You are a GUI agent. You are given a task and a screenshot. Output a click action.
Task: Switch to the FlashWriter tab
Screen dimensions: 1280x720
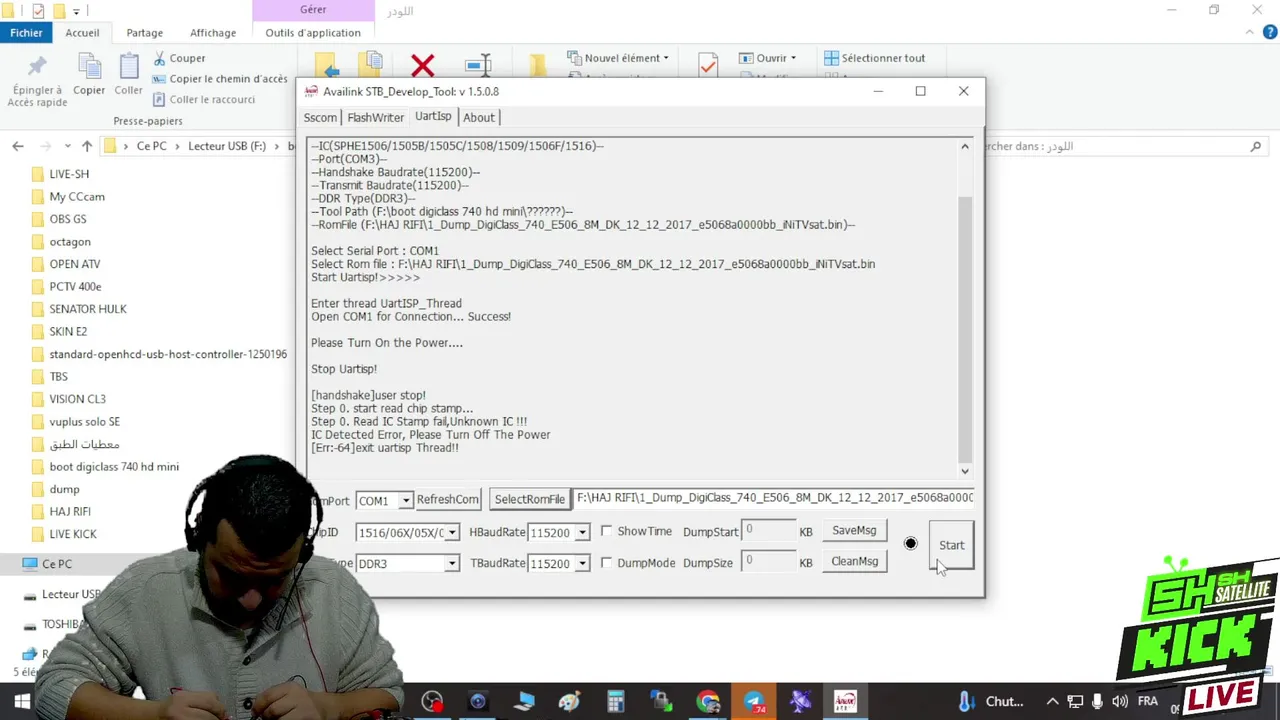(375, 117)
